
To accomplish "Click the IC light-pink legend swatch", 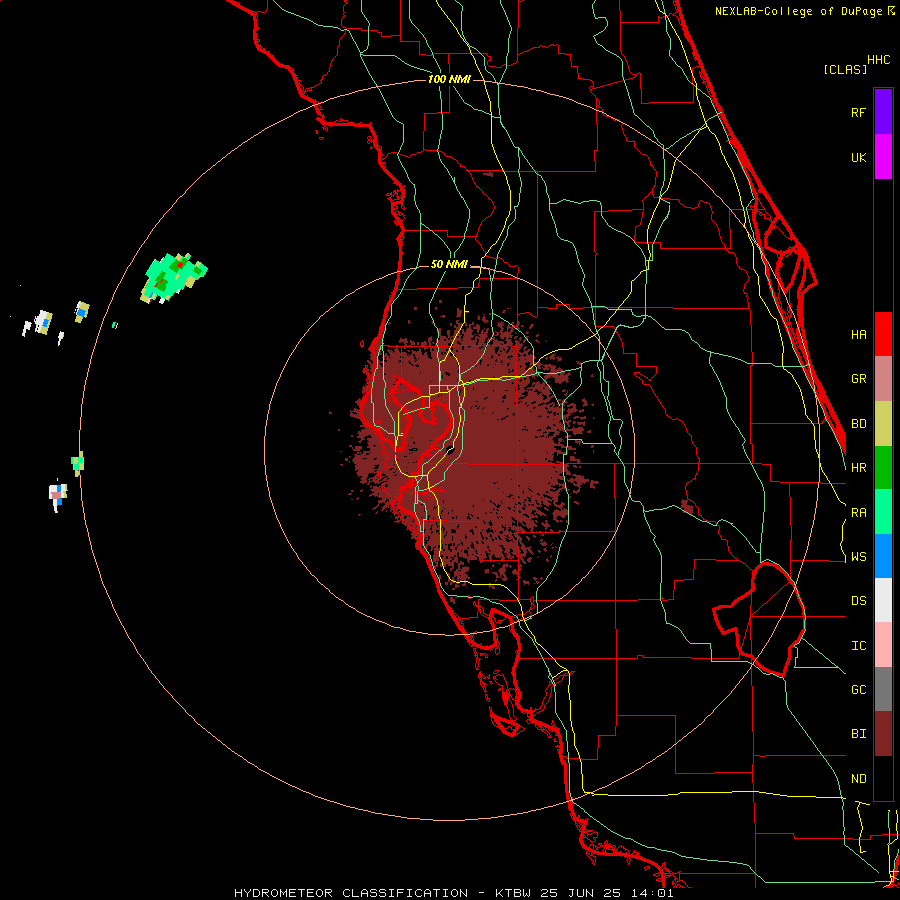I will point(883,645).
